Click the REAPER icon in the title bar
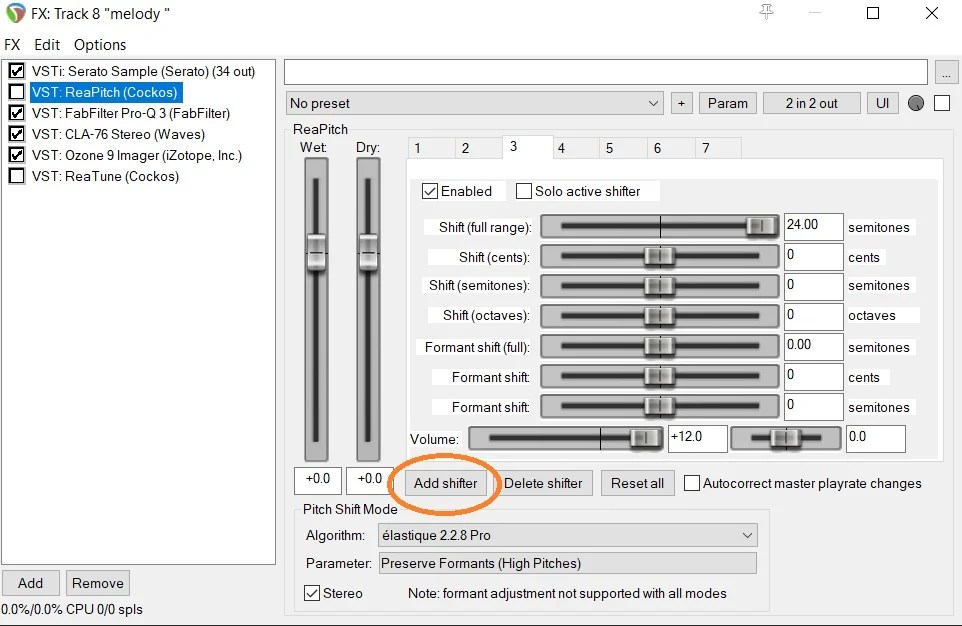The image size is (962, 626). point(16,13)
